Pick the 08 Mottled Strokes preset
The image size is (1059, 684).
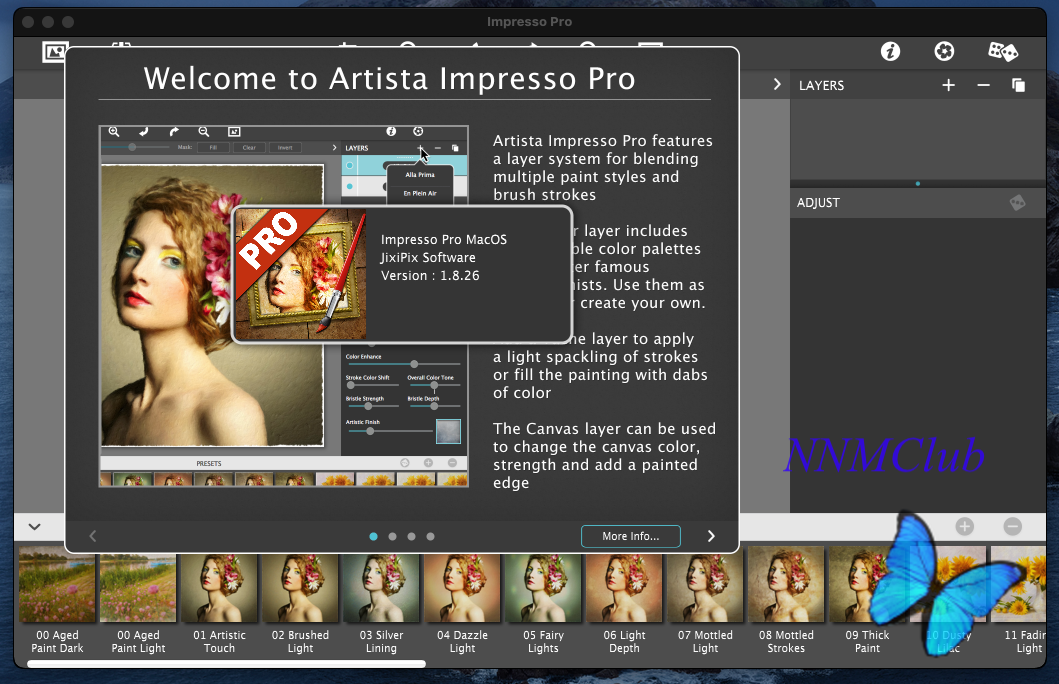[787, 601]
